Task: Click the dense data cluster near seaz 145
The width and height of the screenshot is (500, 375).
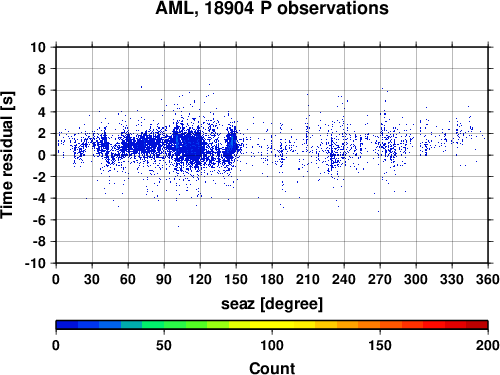Action: pyautogui.click(x=231, y=143)
